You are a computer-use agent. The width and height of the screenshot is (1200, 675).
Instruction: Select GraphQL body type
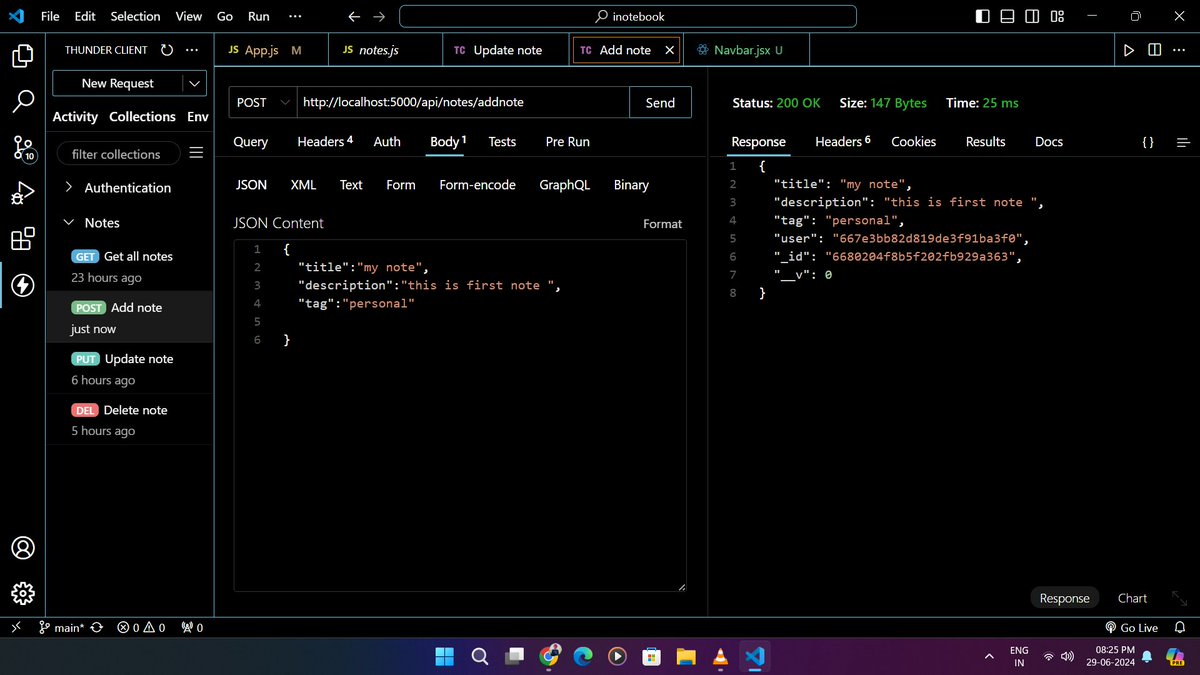coord(564,185)
